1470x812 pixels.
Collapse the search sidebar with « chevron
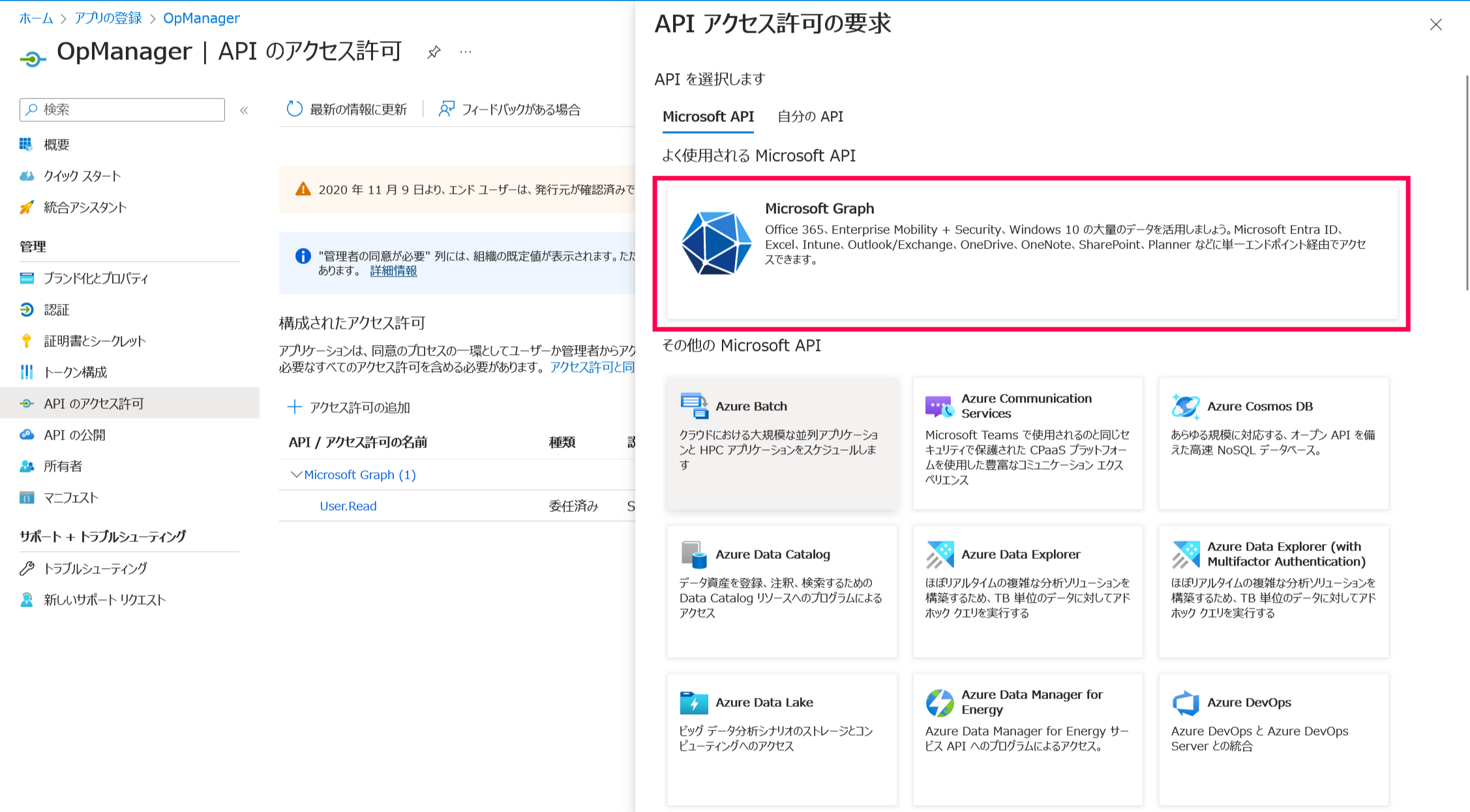(244, 110)
